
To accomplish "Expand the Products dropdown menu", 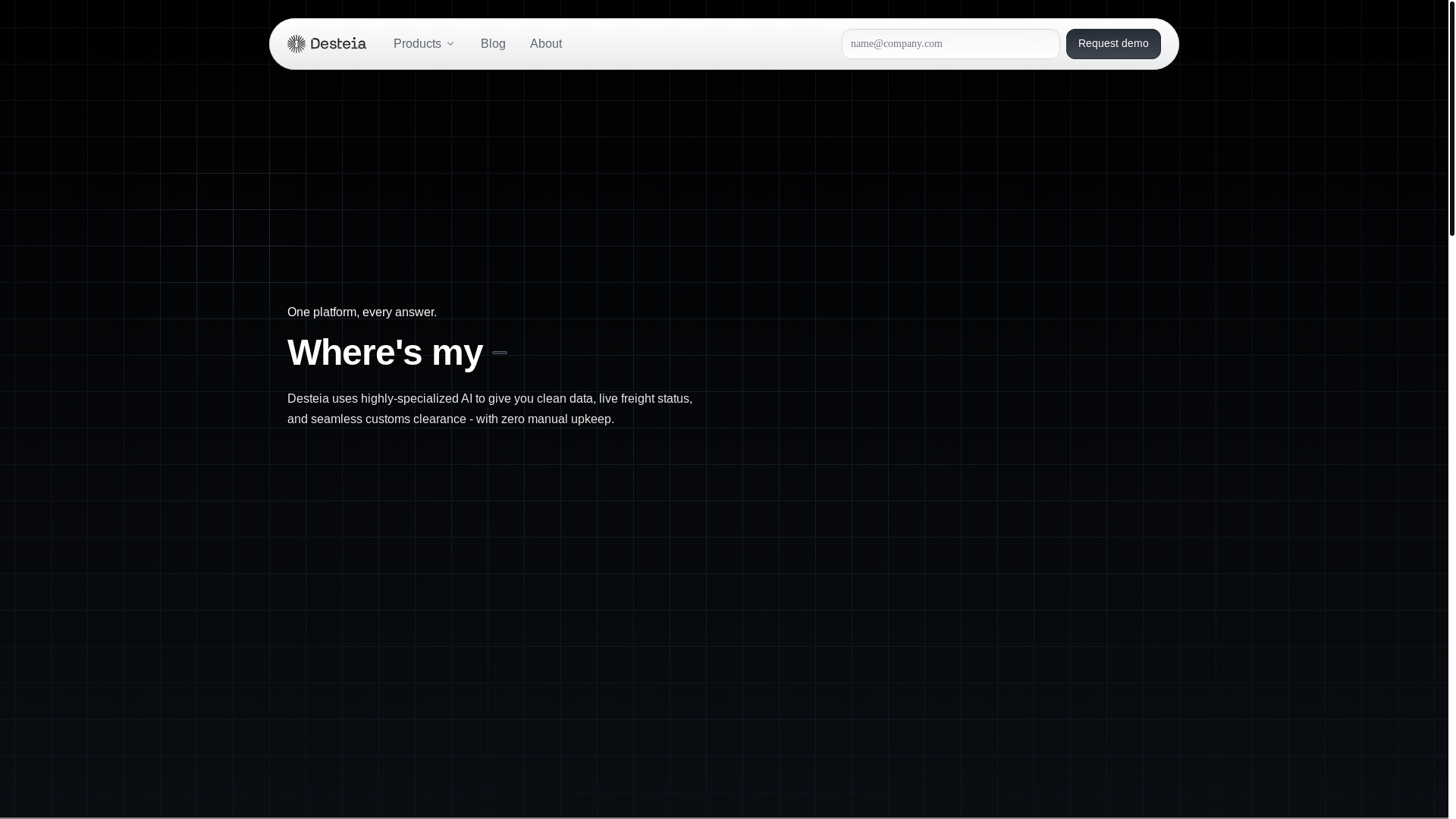I will (424, 44).
